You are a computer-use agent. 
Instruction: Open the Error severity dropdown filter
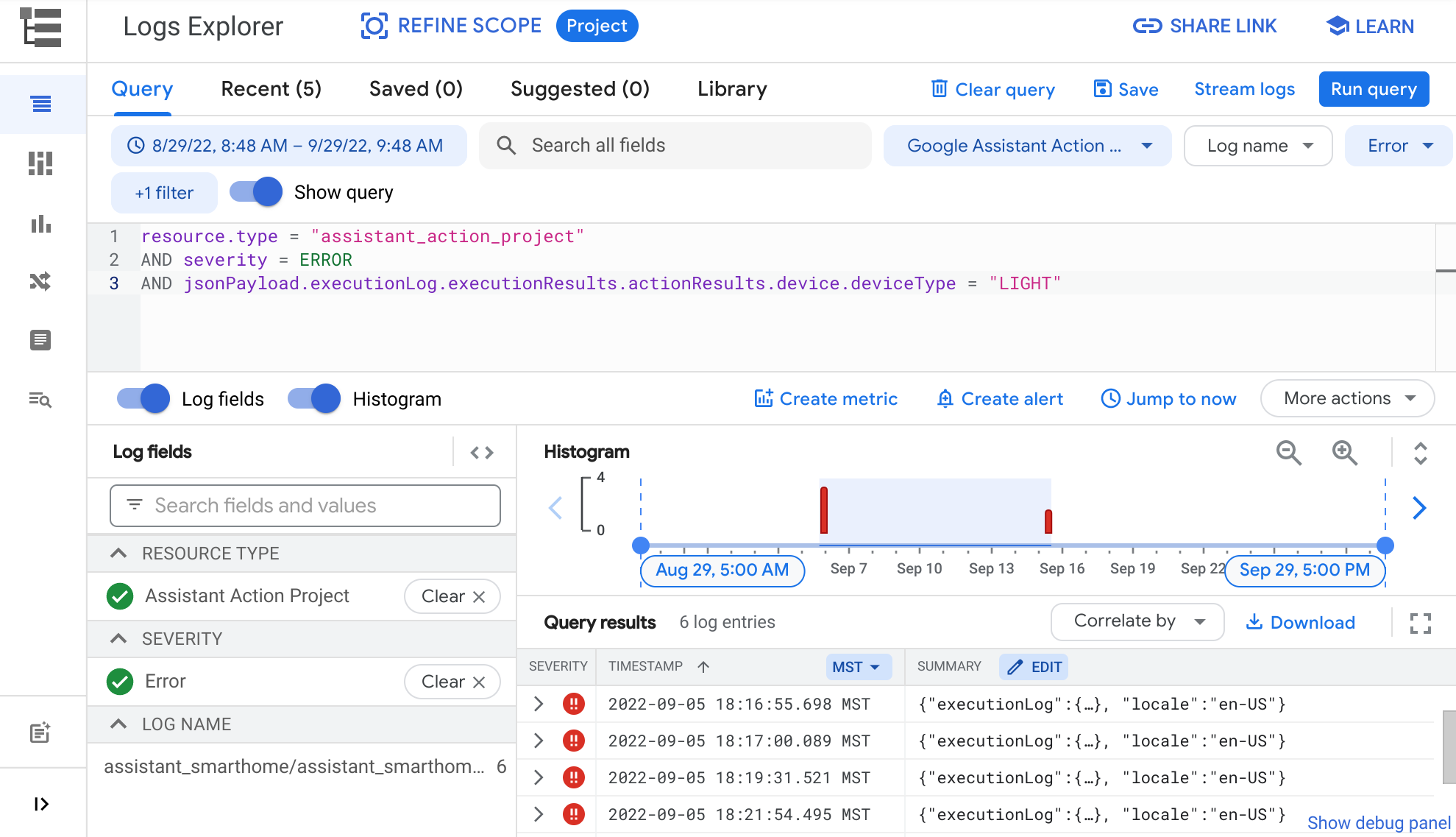pyautogui.click(x=1400, y=146)
